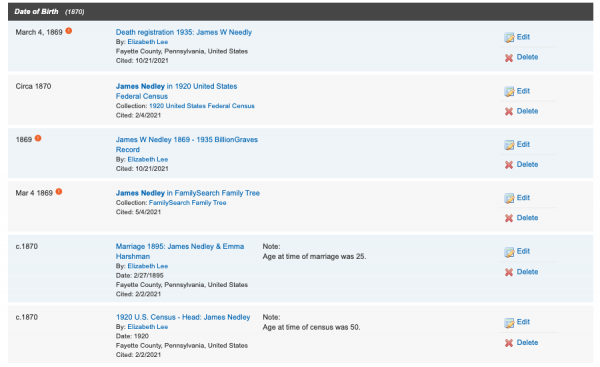Click Elizabeth Lee under Marriage 1895 source
Screen dimensions: 600x367
148,266
